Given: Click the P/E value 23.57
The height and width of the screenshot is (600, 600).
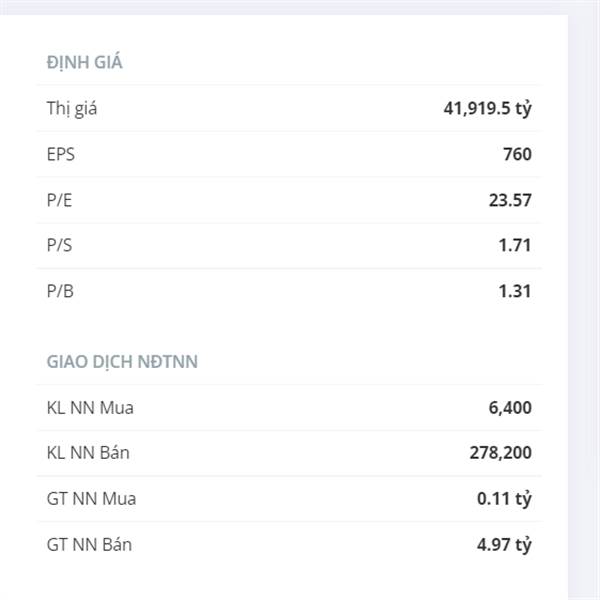Looking at the screenshot, I should [510, 200].
